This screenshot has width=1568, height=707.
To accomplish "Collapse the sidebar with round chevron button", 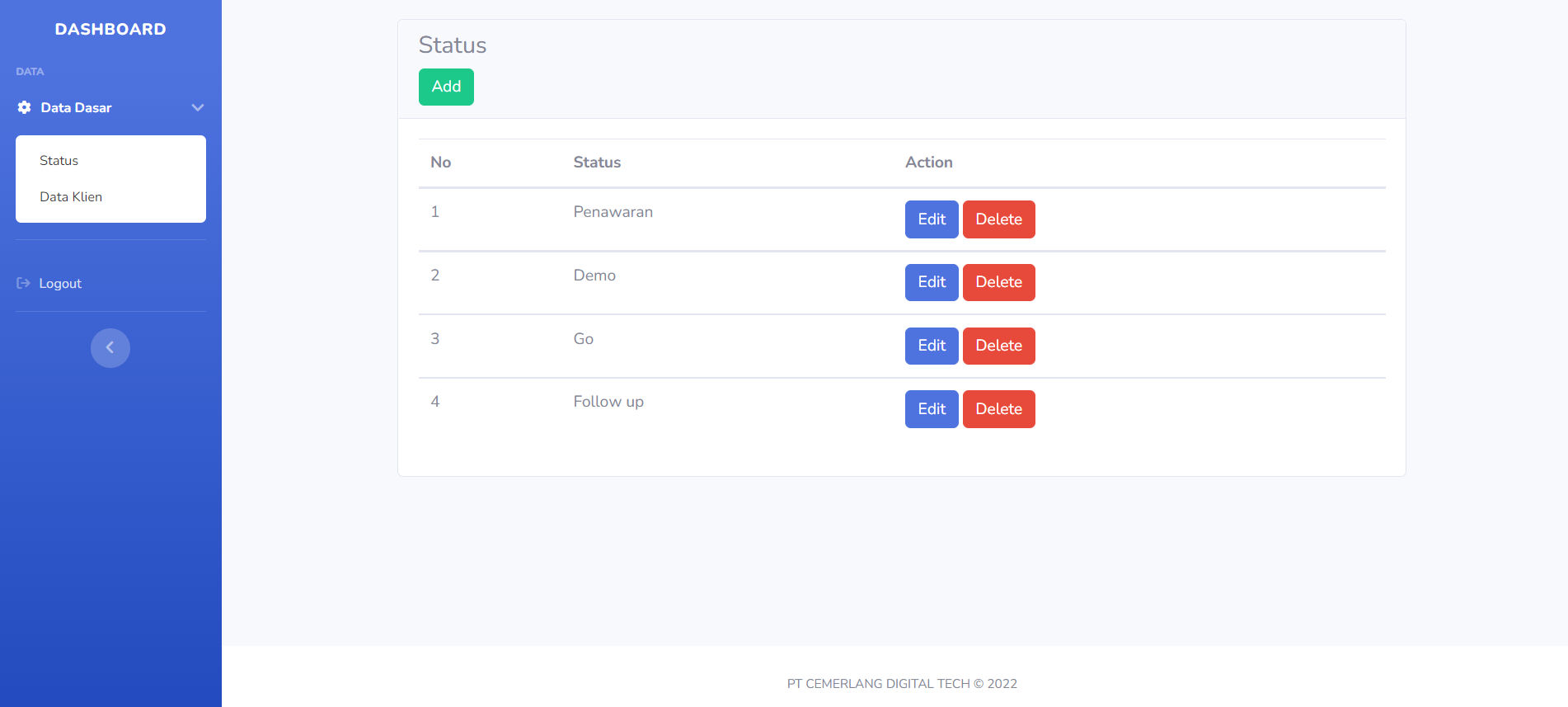I will [110, 348].
